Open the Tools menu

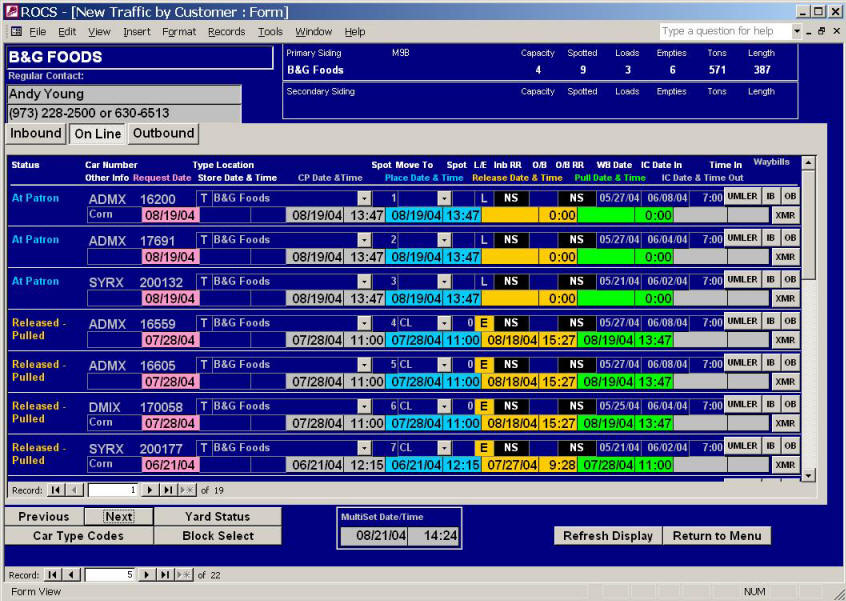point(270,32)
